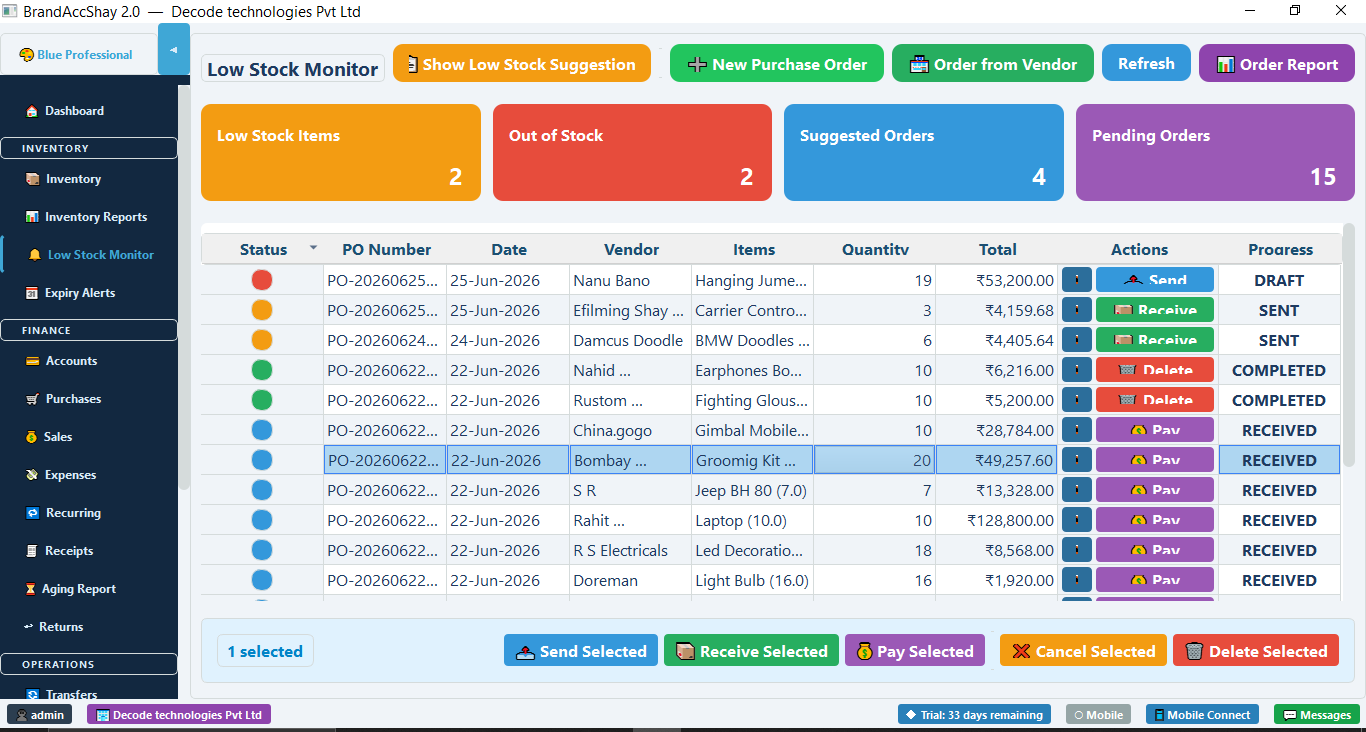
Task: Click the Pending Orders card
Action: pos(1215,152)
